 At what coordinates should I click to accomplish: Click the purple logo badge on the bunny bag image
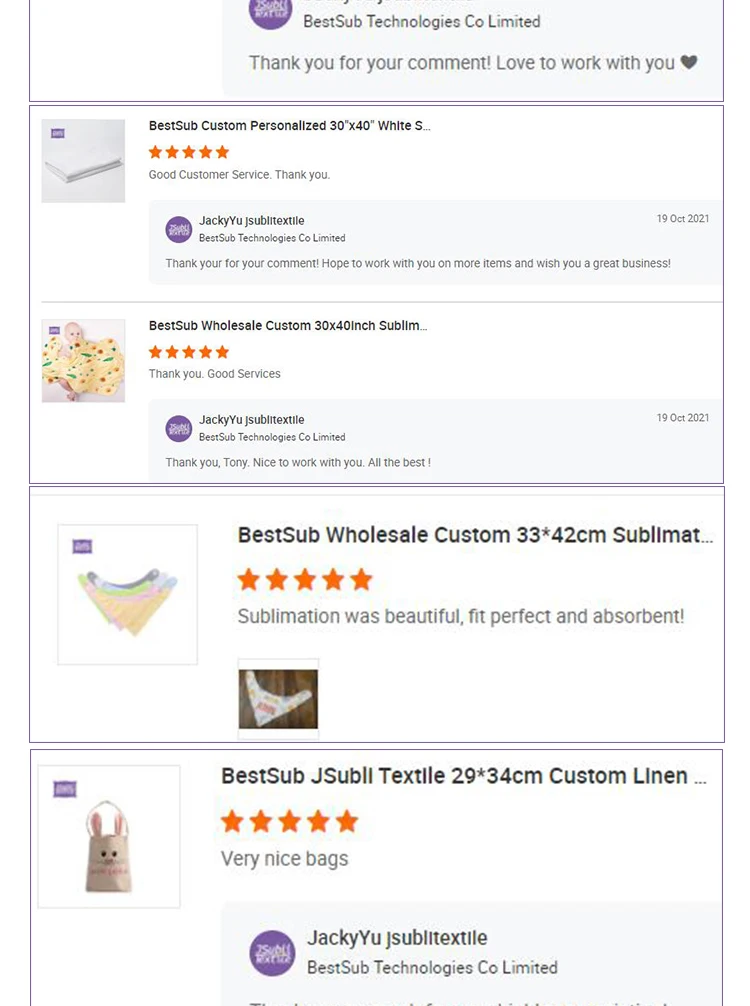(65, 789)
